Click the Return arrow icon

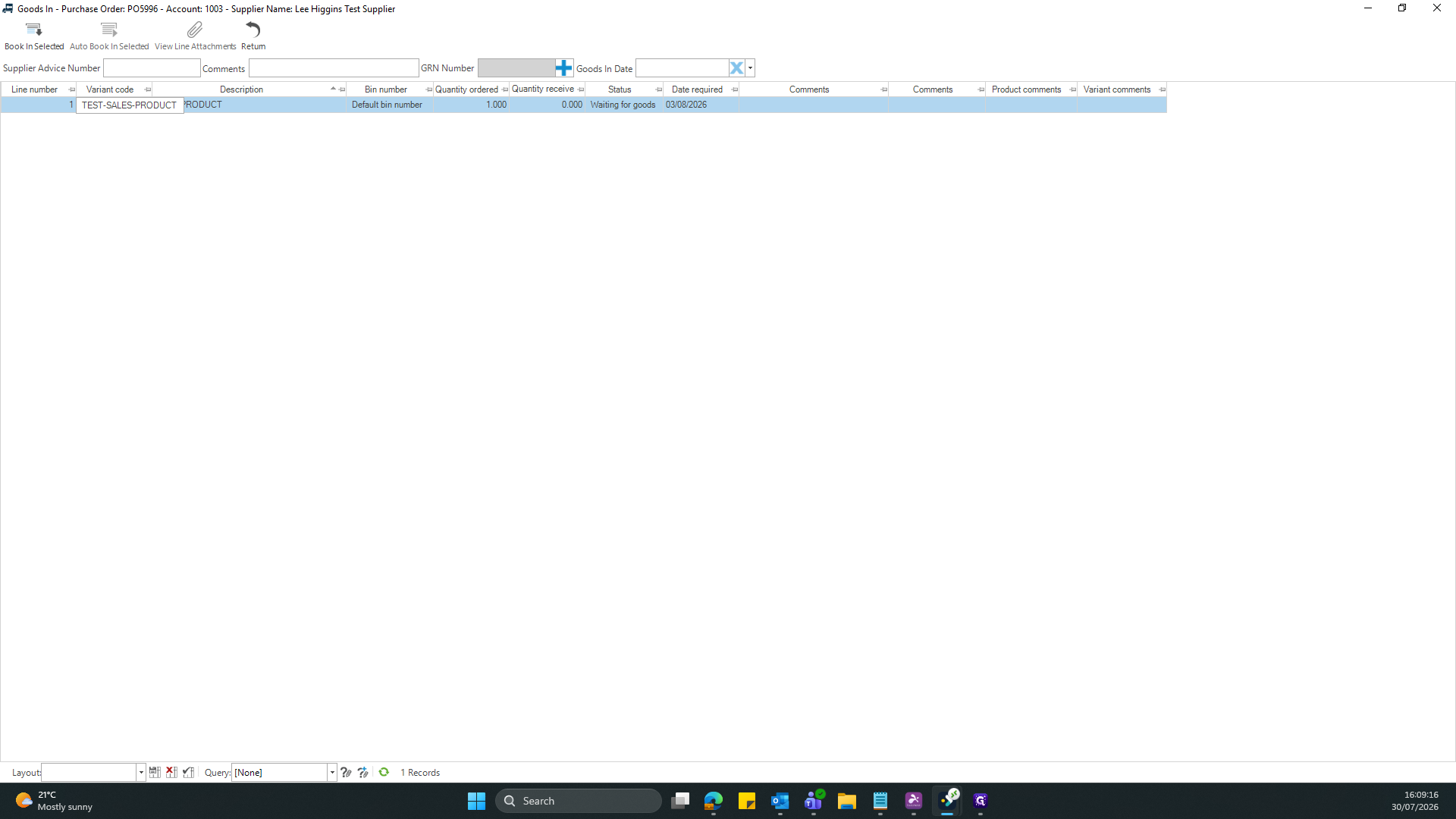pos(253,30)
